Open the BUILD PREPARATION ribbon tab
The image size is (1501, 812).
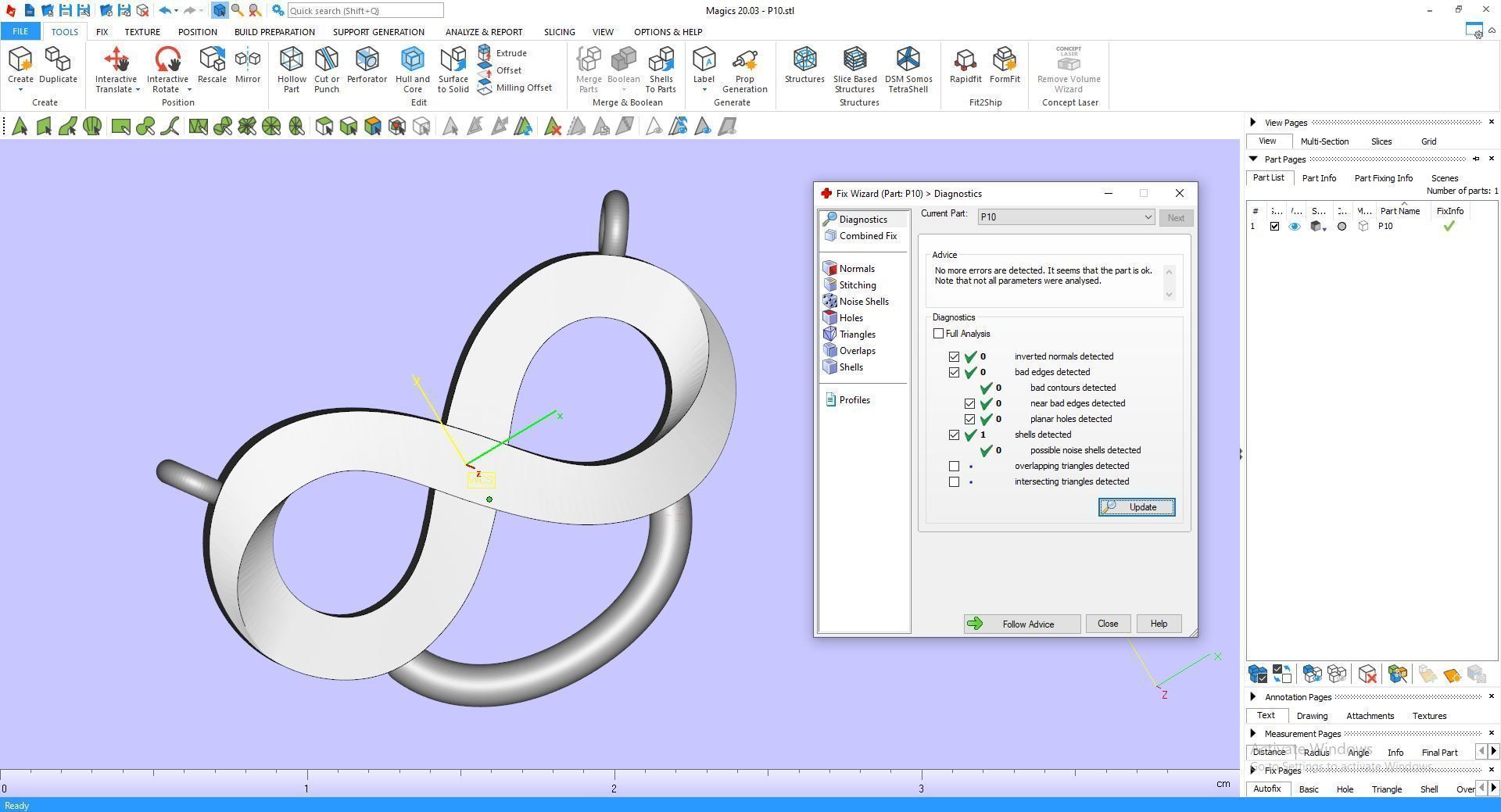(274, 32)
